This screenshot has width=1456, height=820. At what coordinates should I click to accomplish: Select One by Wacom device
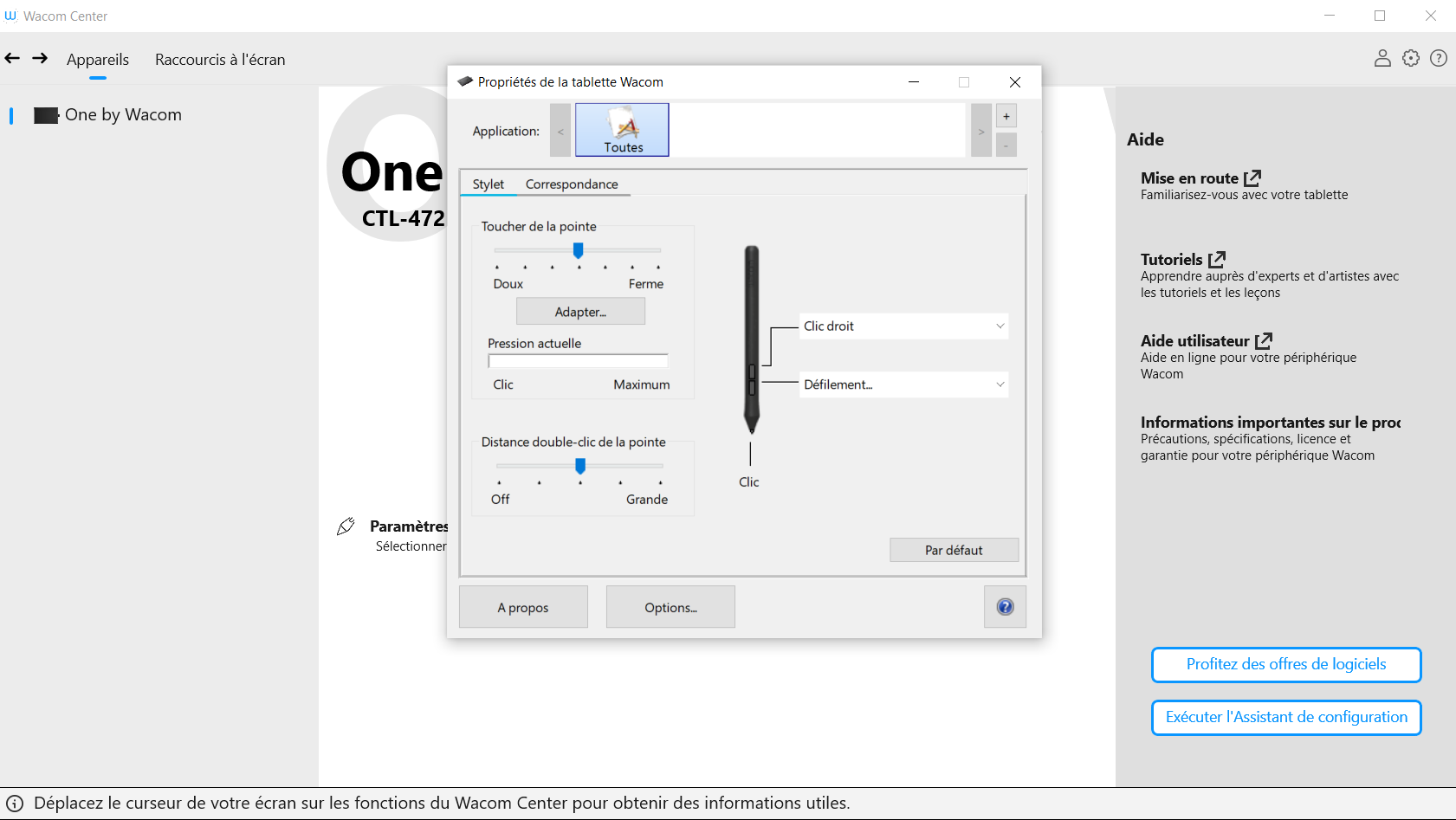click(122, 115)
